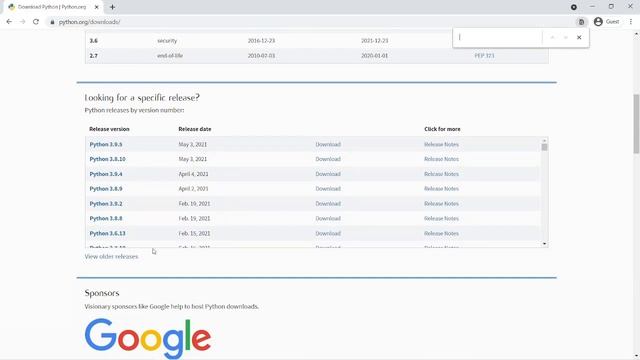The image size is (640, 360).
Task: Open the PEP 373 link
Action: point(484,56)
